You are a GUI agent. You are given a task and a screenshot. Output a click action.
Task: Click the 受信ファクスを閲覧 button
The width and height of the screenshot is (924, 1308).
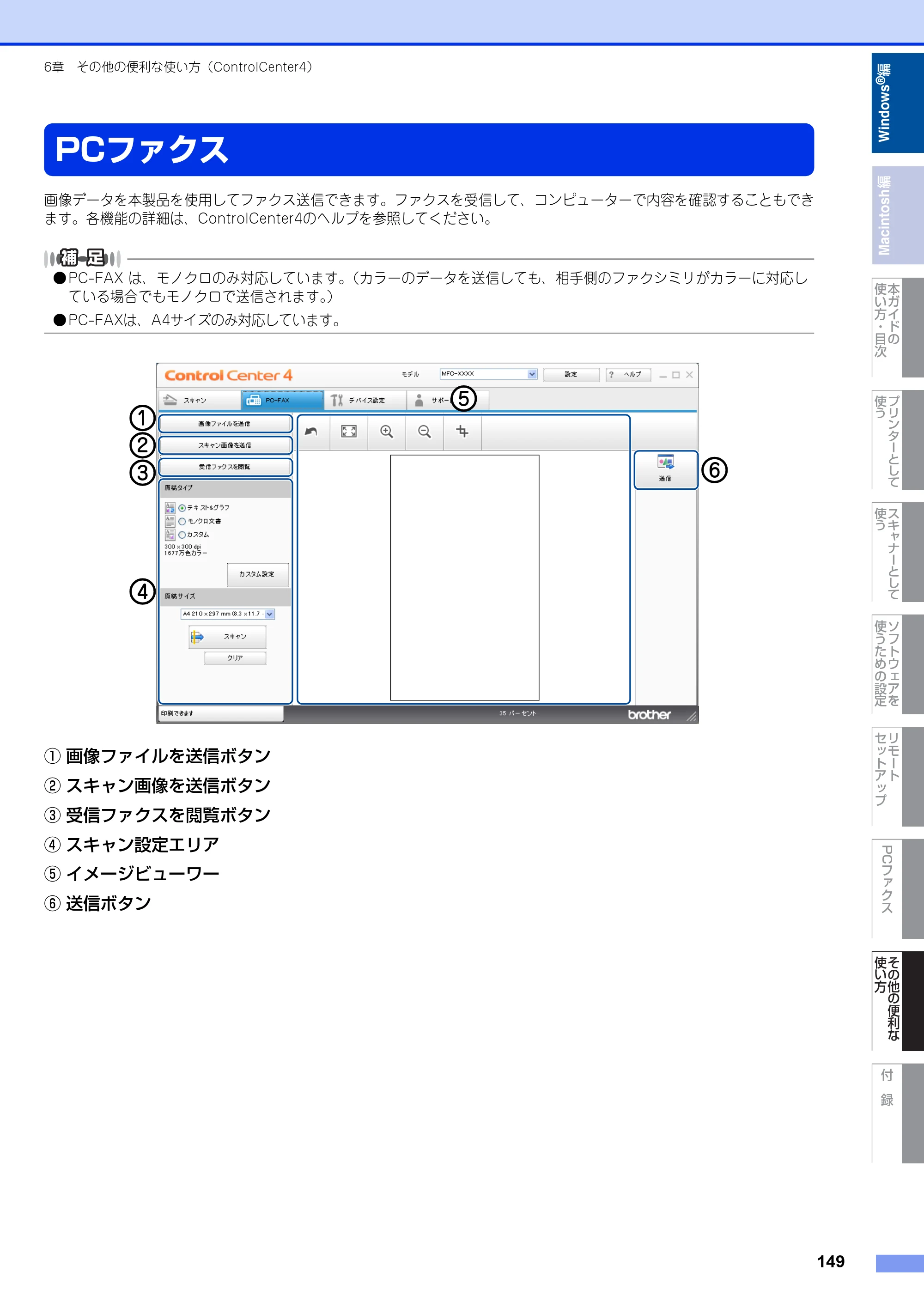click(x=225, y=467)
